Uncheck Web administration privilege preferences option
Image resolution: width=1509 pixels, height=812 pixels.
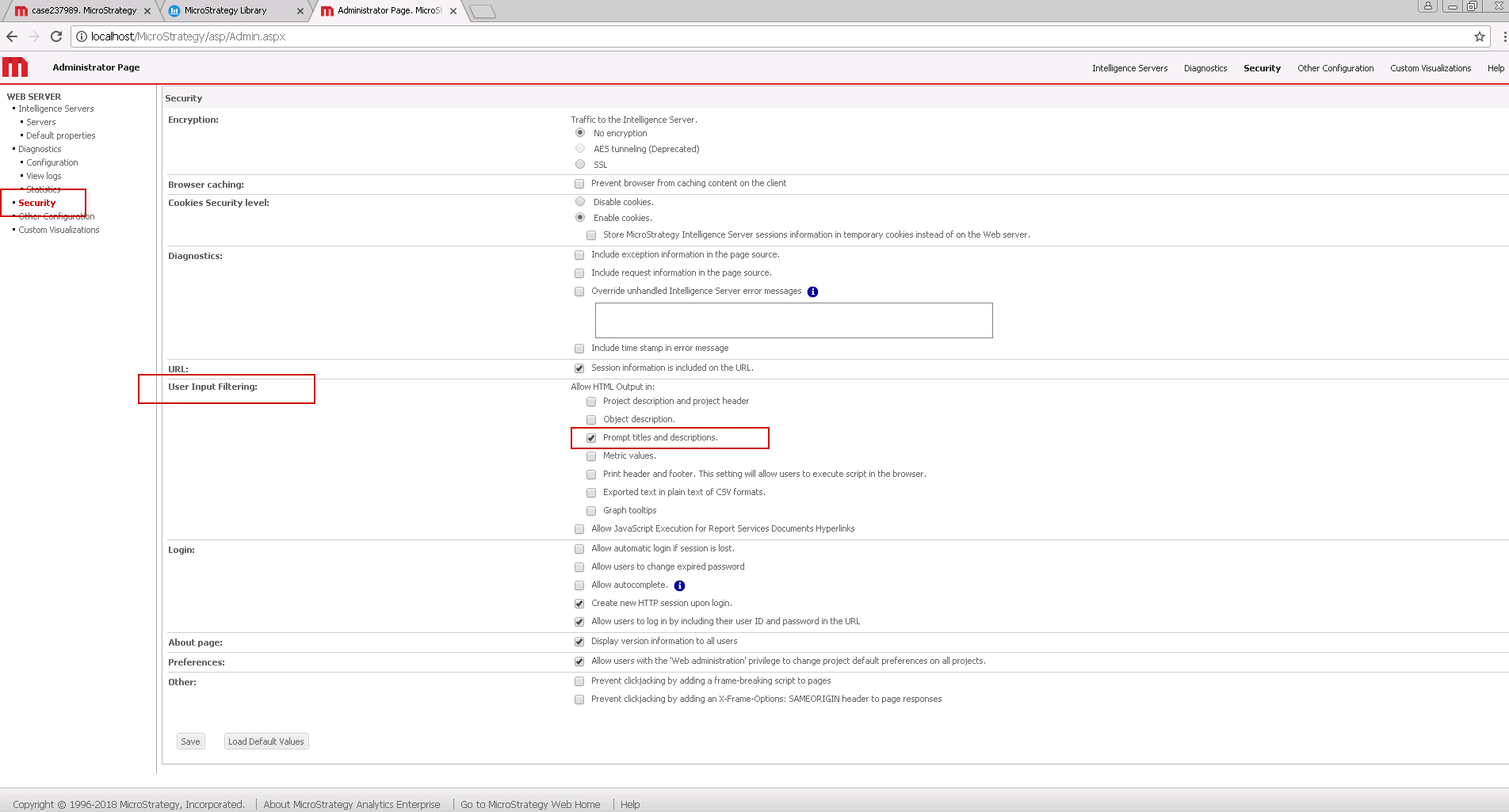tap(579, 661)
